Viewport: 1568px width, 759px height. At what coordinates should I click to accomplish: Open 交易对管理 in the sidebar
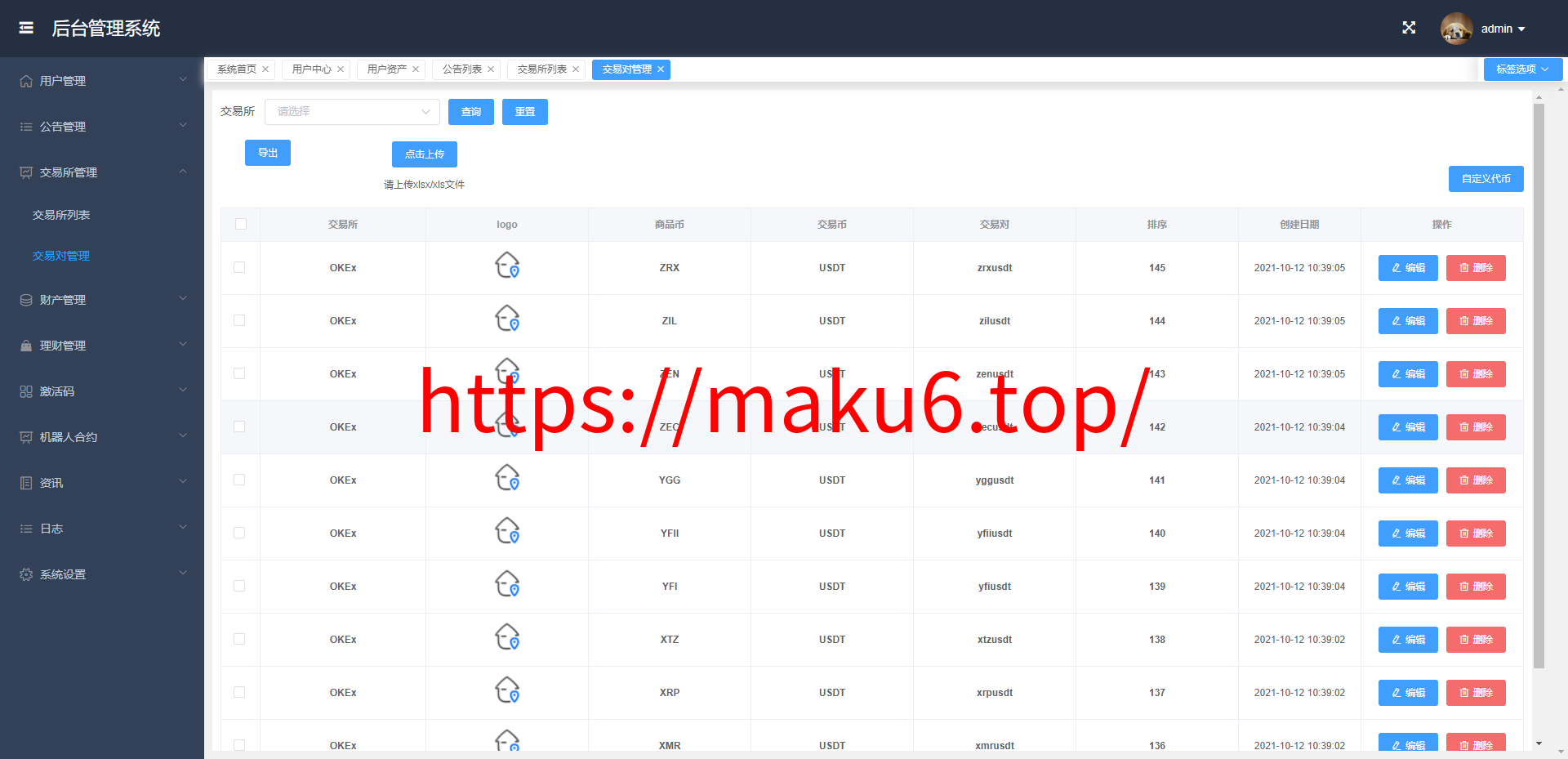click(61, 256)
